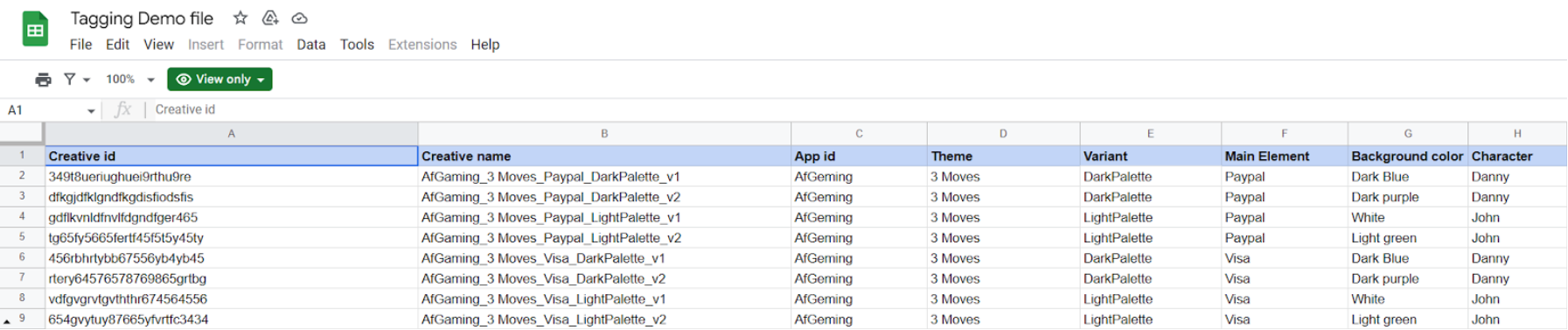
Task: Select cell dfkgjdfklgndfkgdisfiodsfis
Action: click(x=231, y=197)
